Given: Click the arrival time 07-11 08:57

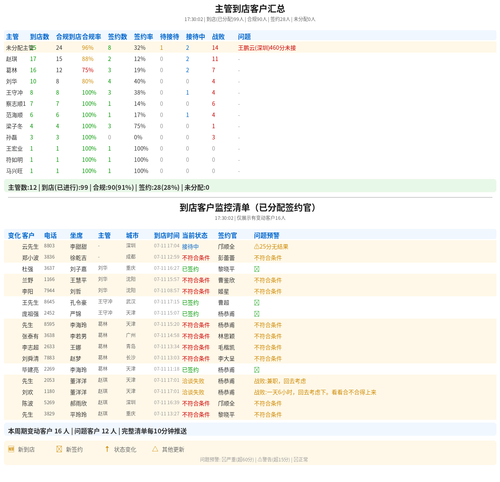Looking at the screenshot, I should [x=167, y=290].
